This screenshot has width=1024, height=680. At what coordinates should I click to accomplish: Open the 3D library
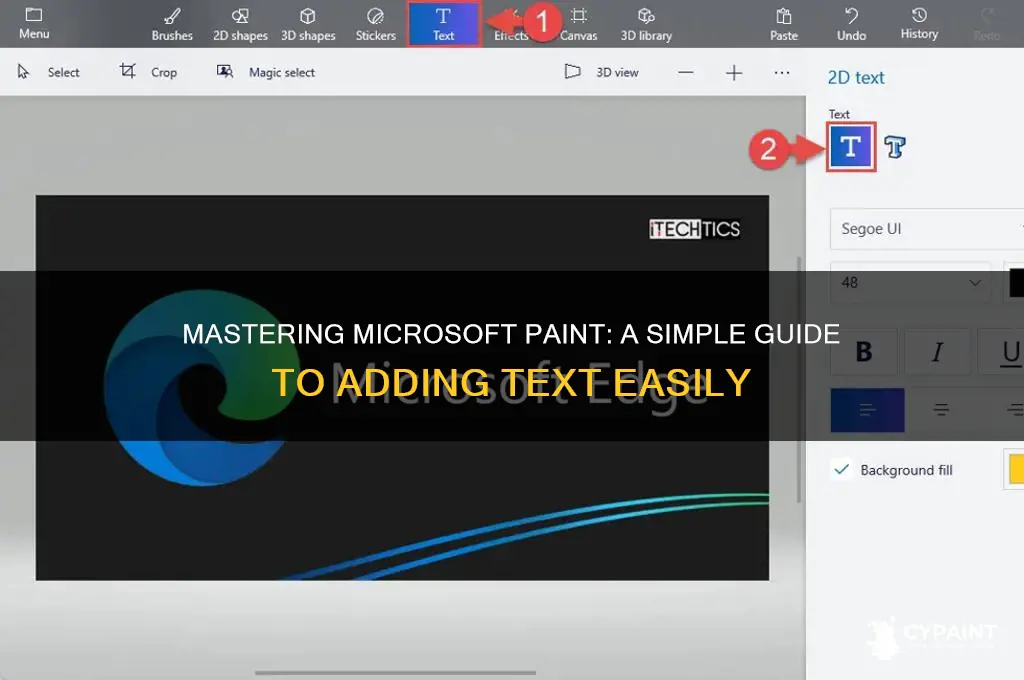pyautogui.click(x=646, y=24)
